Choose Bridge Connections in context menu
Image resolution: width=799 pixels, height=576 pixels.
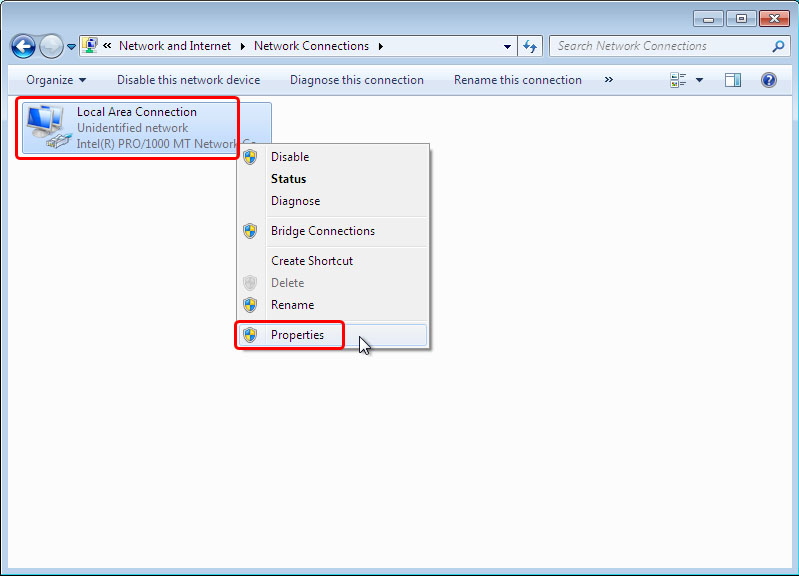332,231
